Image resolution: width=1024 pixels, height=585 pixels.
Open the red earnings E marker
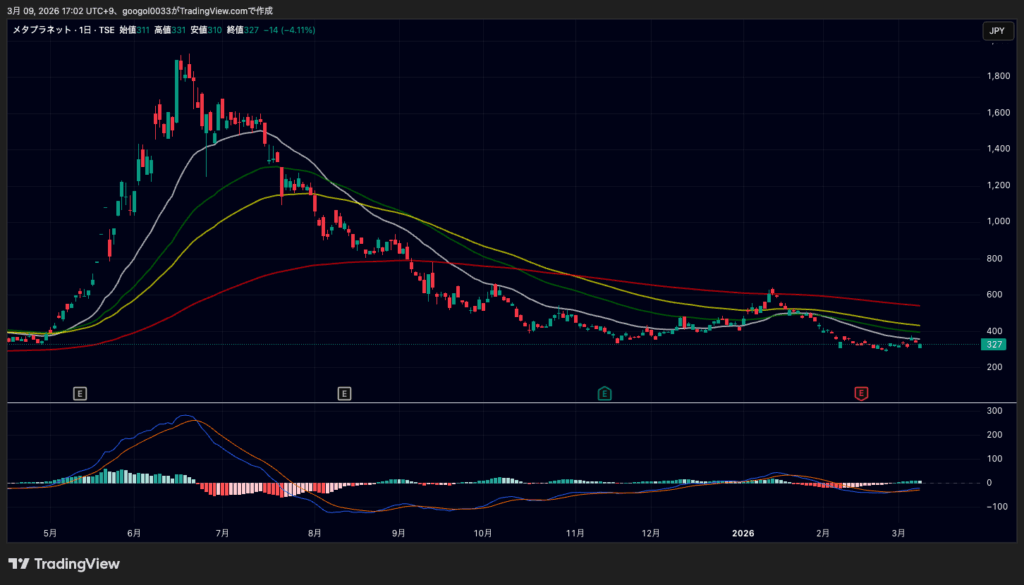tap(860, 394)
